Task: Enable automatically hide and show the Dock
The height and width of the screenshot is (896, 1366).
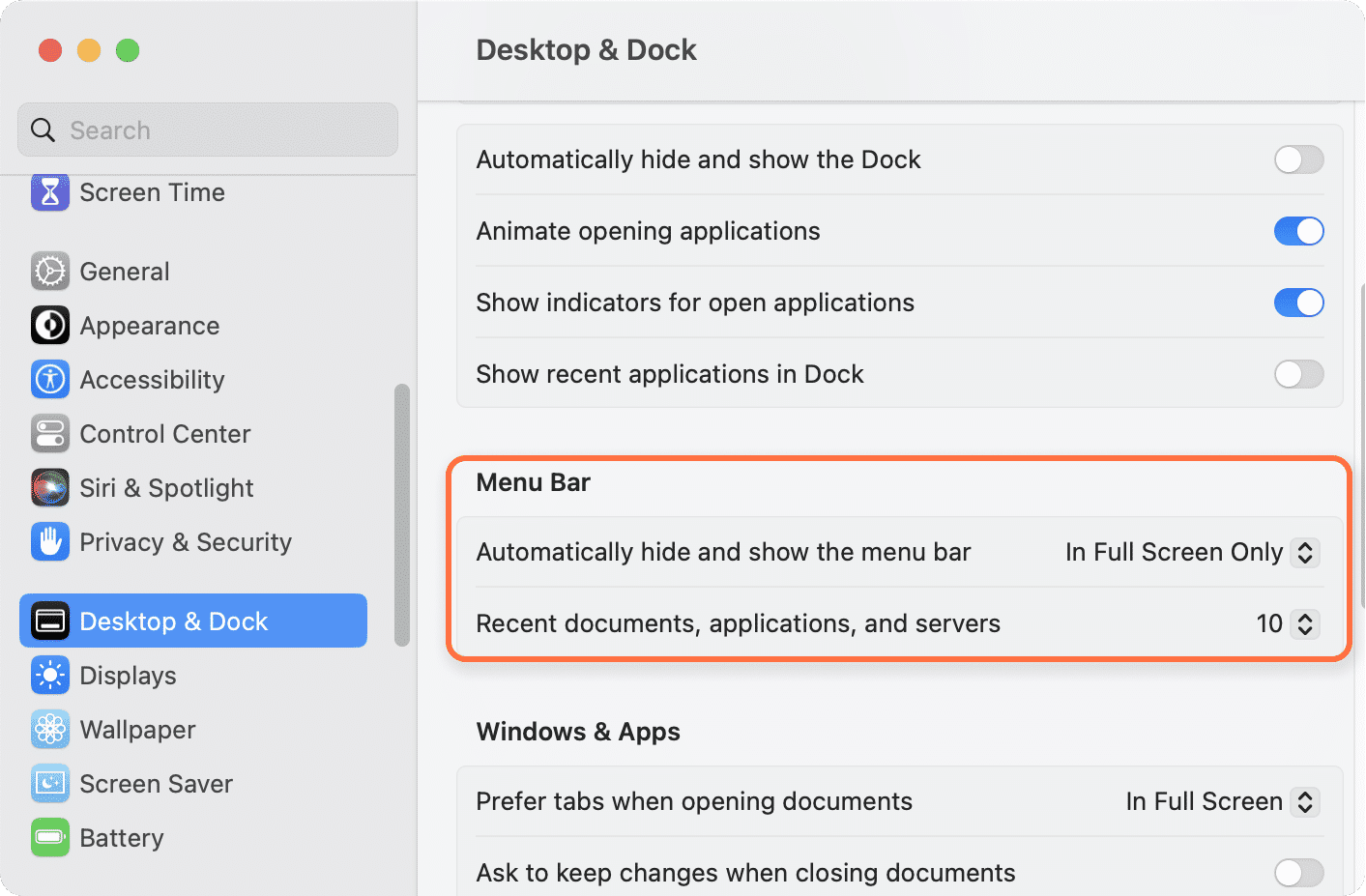Action: 1299,159
